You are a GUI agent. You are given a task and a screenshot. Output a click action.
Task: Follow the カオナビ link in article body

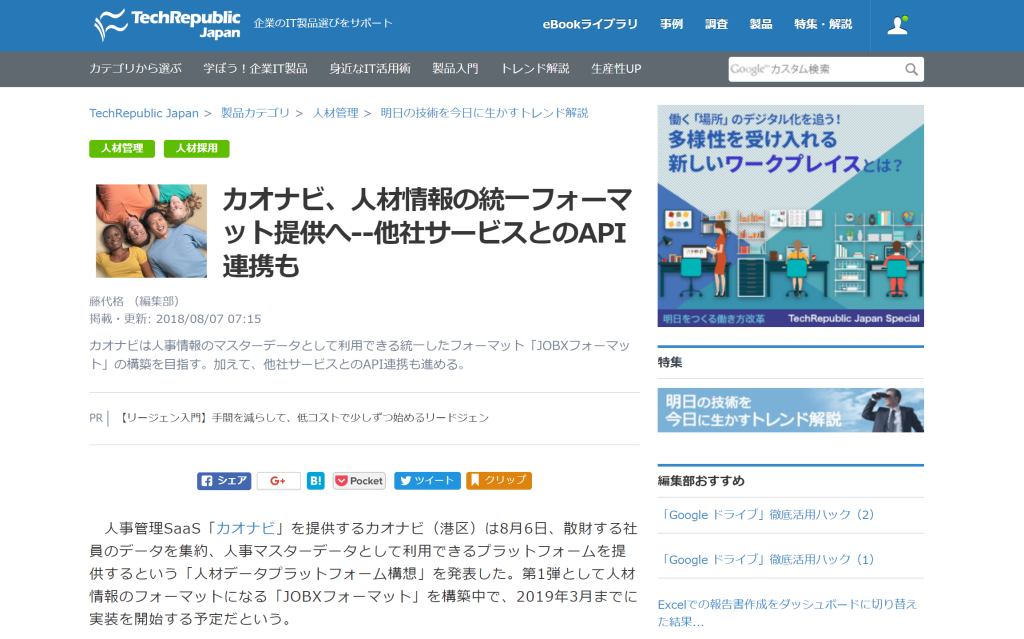[246, 528]
